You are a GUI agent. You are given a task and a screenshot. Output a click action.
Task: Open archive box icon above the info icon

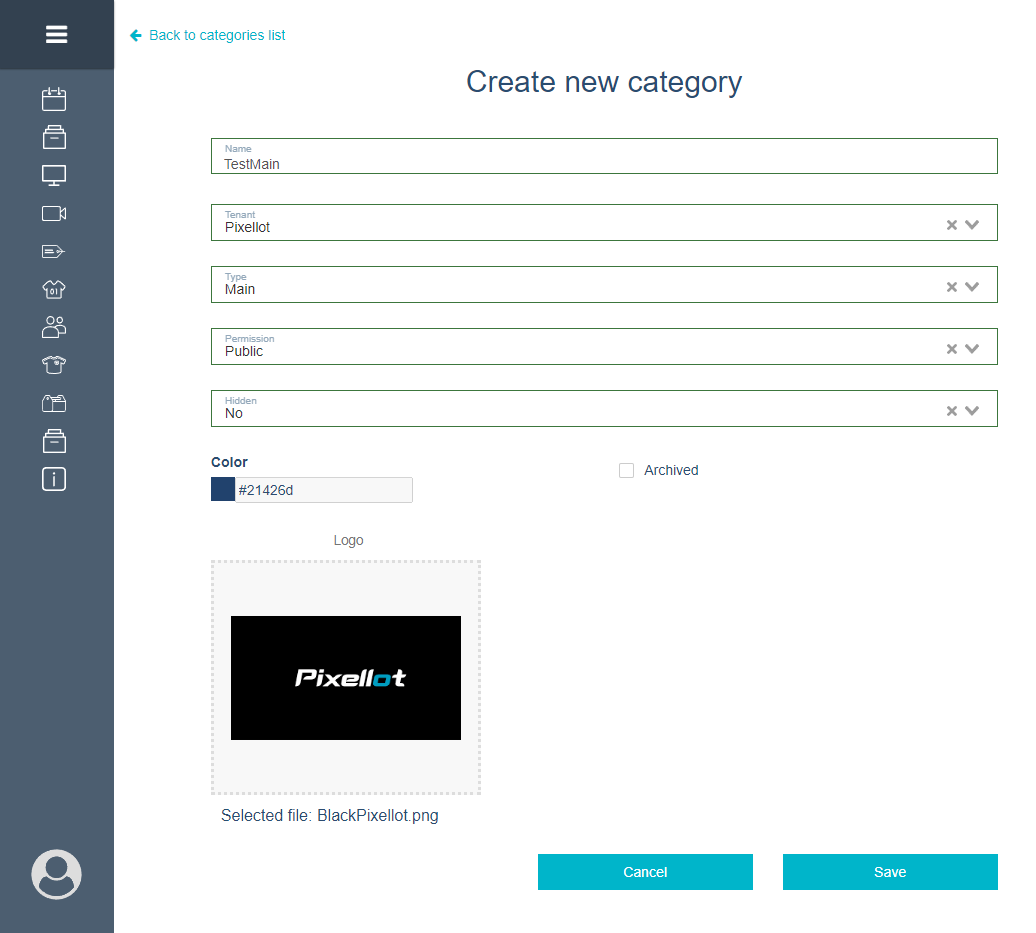(54, 441)
